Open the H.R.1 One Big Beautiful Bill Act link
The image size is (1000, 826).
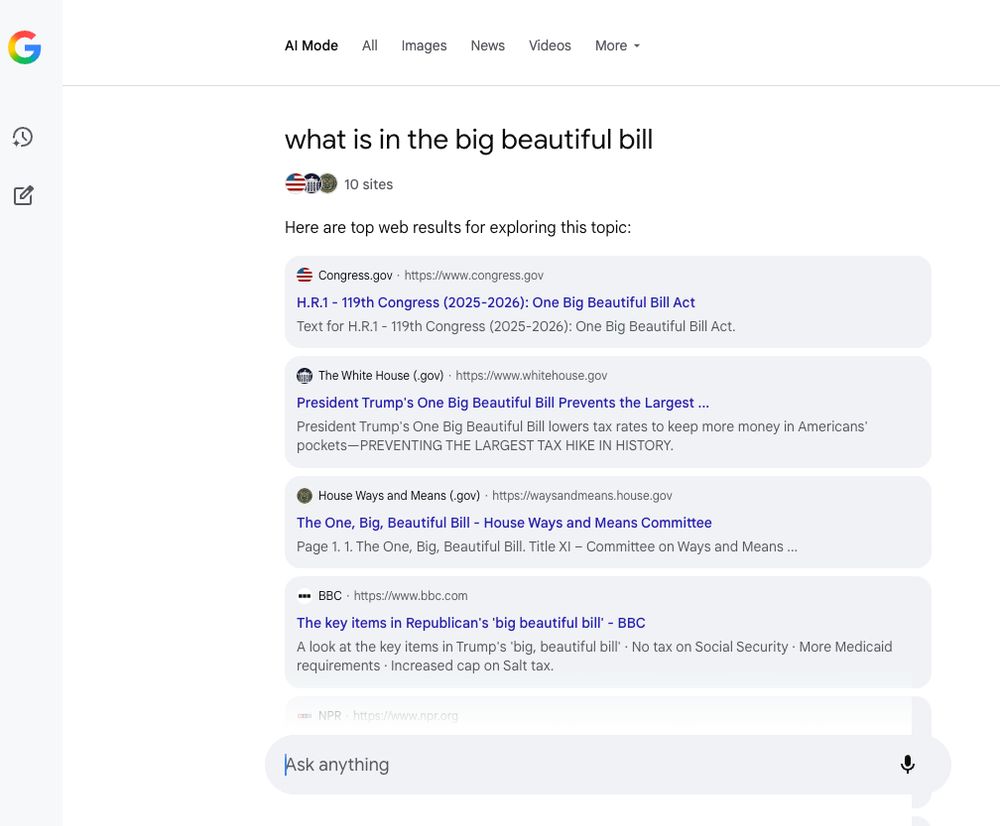[x=495, y=302]
